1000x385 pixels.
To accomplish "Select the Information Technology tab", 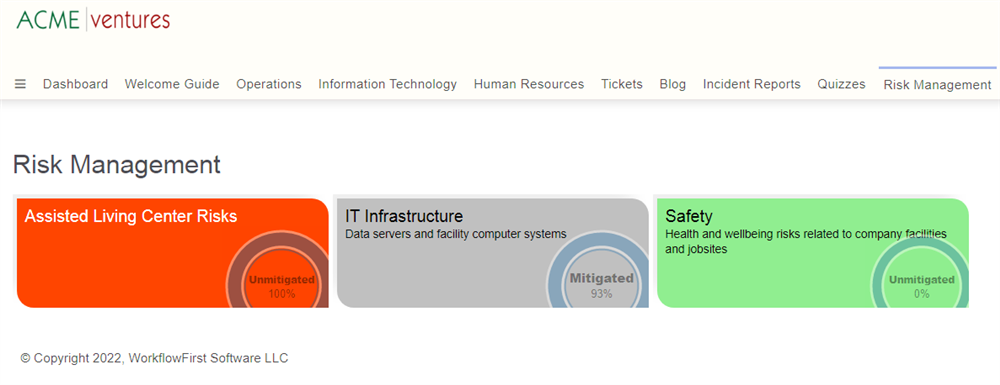I will tap(388, 84).
